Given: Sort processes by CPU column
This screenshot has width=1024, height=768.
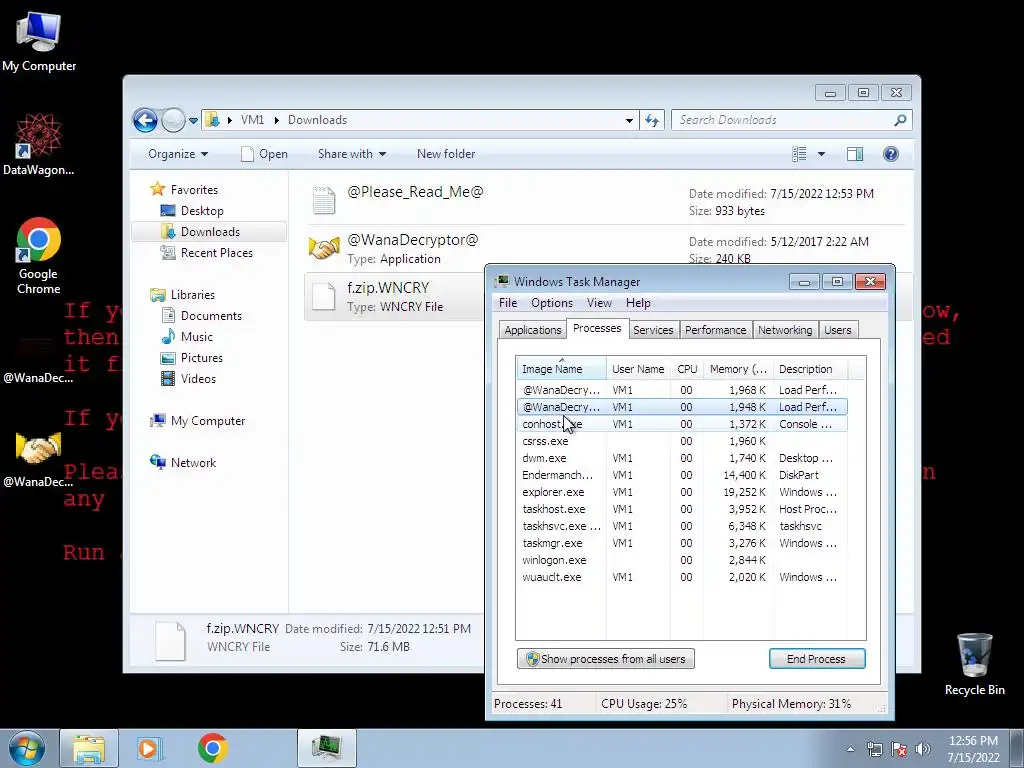Looking at the screenshot, I should pyautogui.click(x=687, y=369).
